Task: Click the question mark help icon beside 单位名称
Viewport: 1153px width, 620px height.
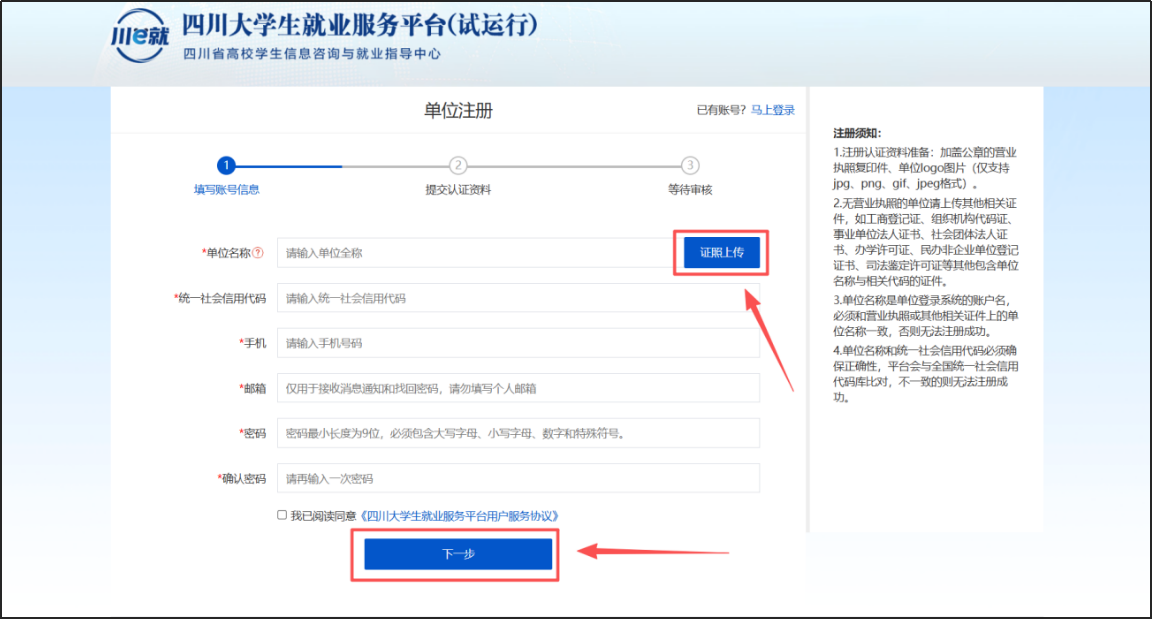Action: 258,253
